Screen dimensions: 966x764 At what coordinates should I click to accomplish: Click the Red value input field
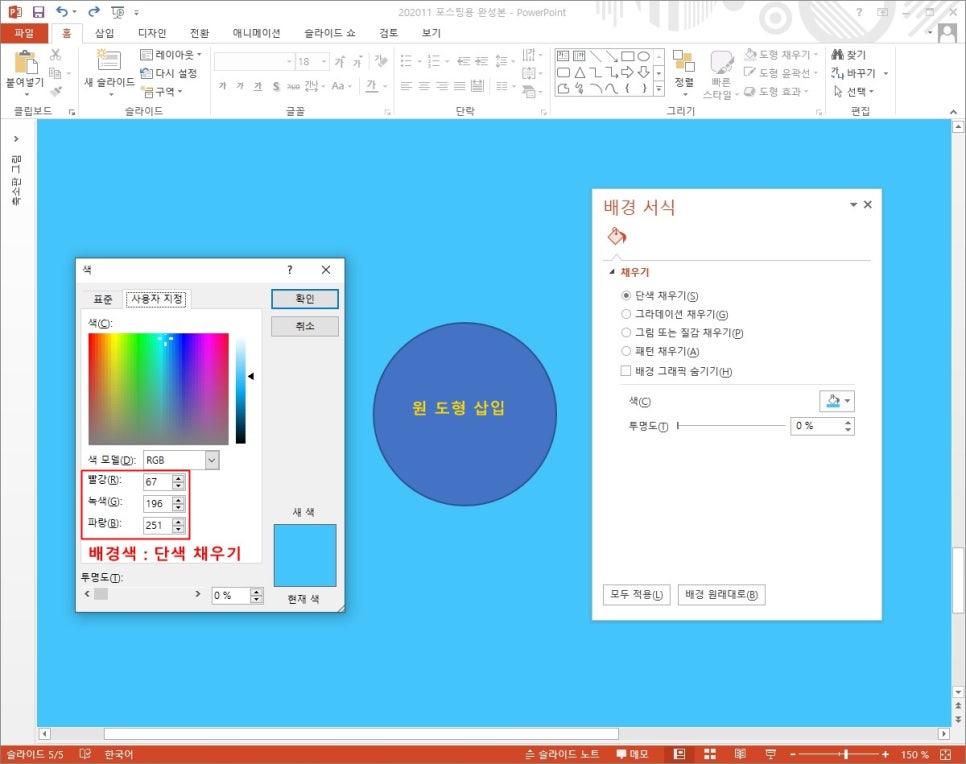(157, 482)
